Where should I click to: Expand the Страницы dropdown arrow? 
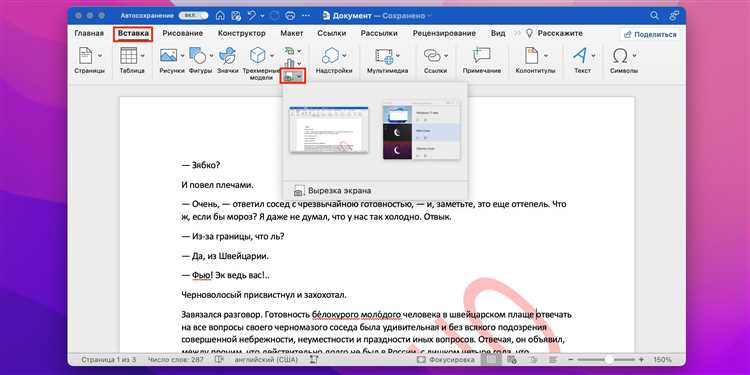pyautogui.click(x=100, y=56)
